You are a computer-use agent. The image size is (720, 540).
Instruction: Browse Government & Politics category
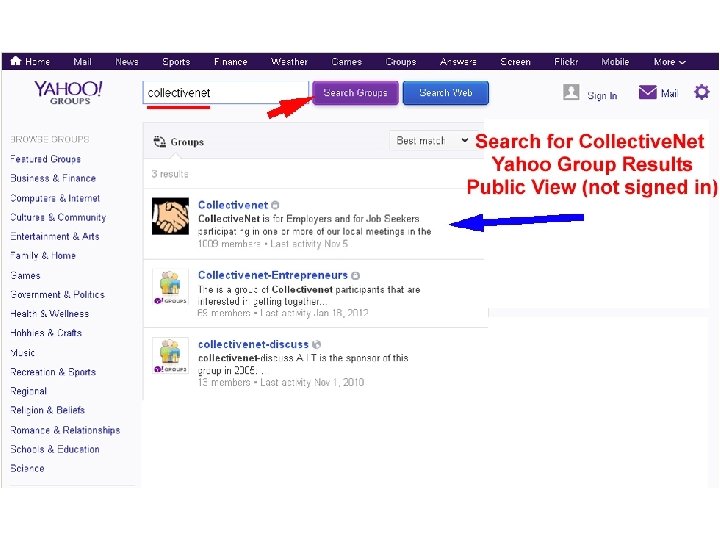pos(57,294)
